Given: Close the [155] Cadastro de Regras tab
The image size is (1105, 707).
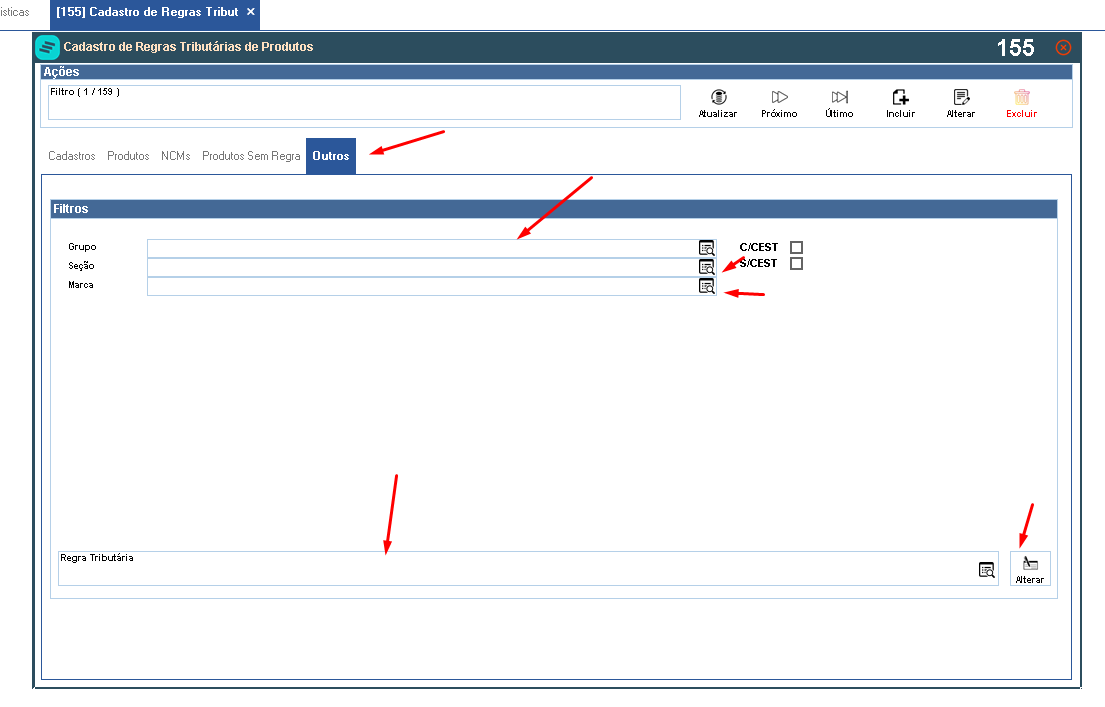Looking at the screenshot, I should (x=250, y=12).
